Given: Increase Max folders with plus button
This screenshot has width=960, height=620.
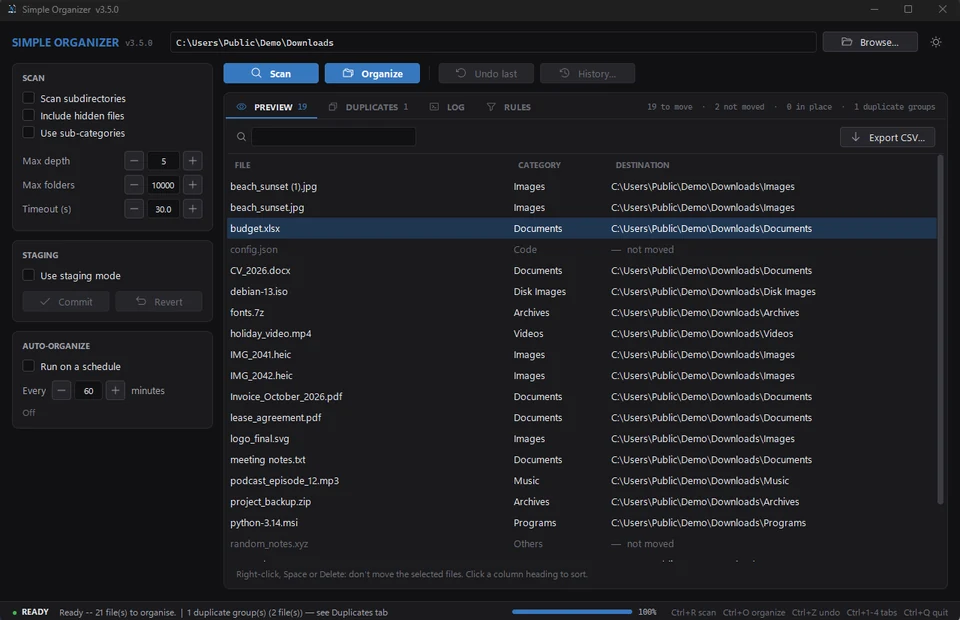Looking at the screenshot, I should click(192, 185).
